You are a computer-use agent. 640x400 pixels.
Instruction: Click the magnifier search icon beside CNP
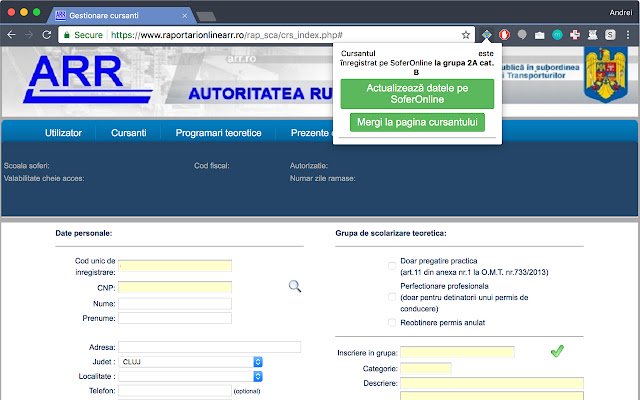[295, 286]
